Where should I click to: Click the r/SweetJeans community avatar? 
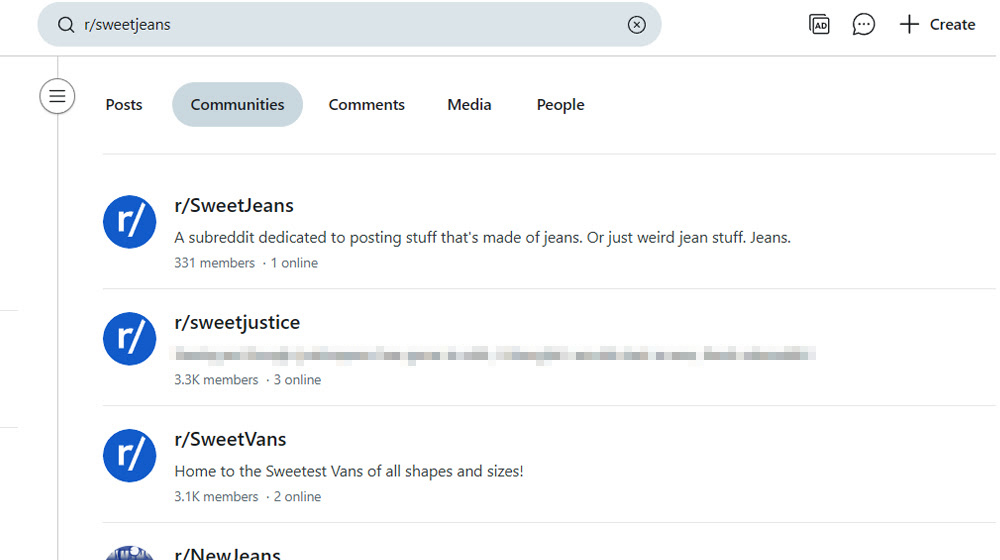point(129,222)
